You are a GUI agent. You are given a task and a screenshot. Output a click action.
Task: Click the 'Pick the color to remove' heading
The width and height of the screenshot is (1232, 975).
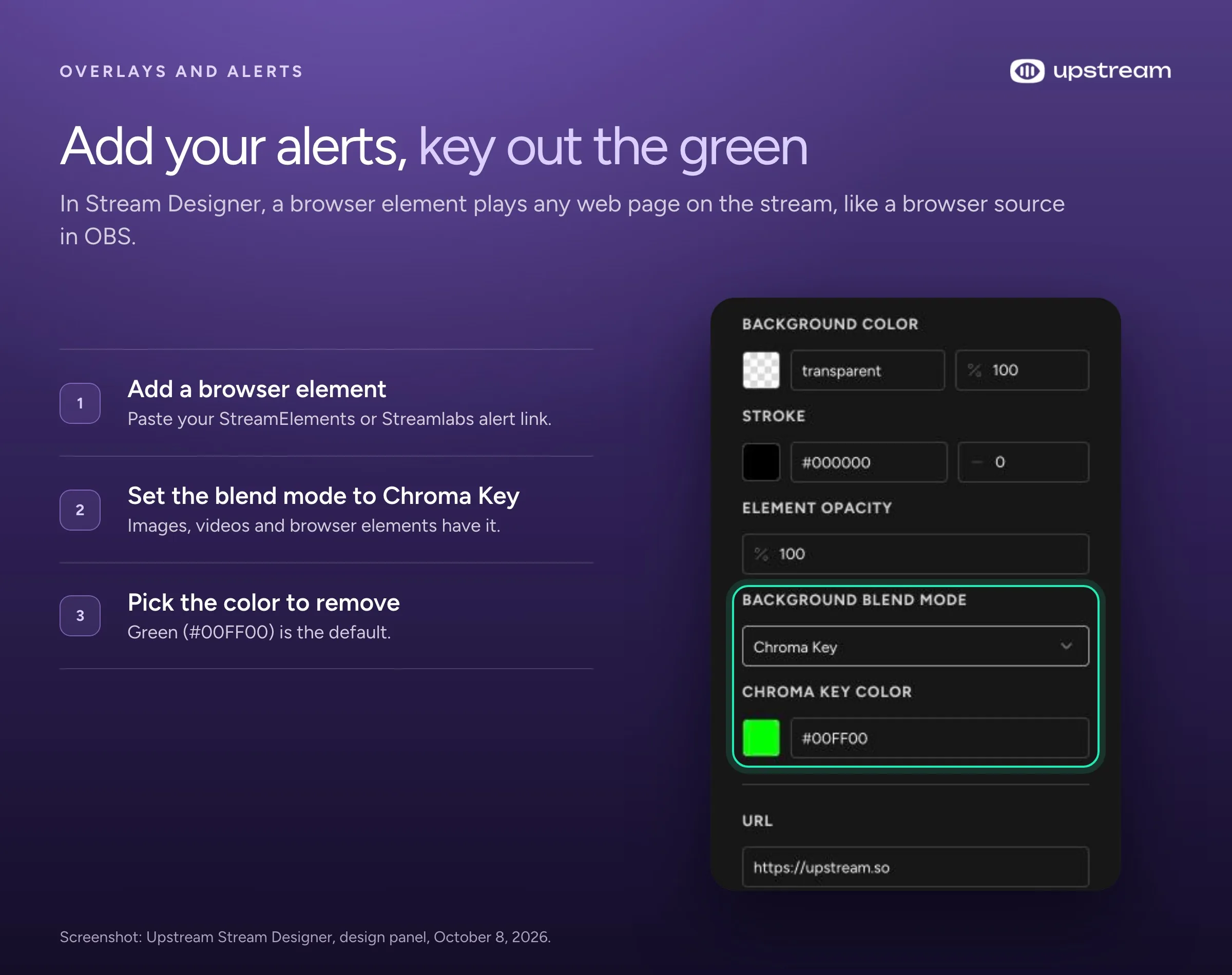263,602
